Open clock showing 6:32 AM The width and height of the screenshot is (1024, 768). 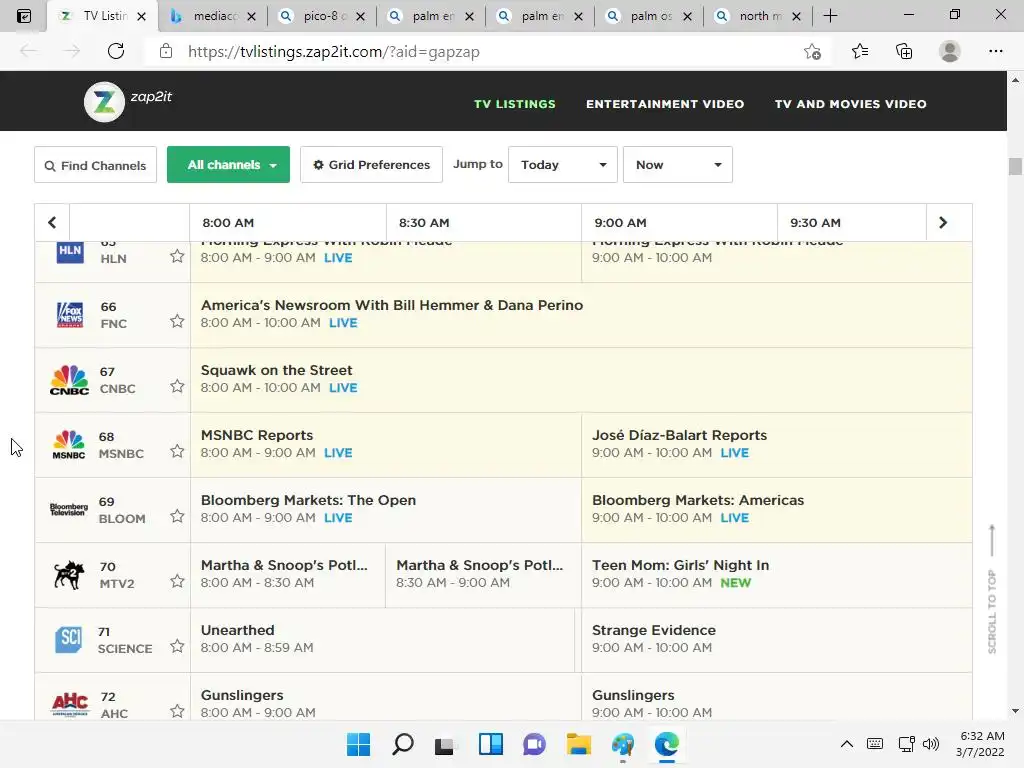coord(980,744)
